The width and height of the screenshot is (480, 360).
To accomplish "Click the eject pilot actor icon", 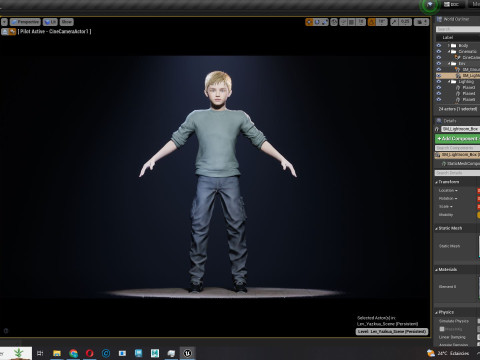I will (x=5, y=32).
